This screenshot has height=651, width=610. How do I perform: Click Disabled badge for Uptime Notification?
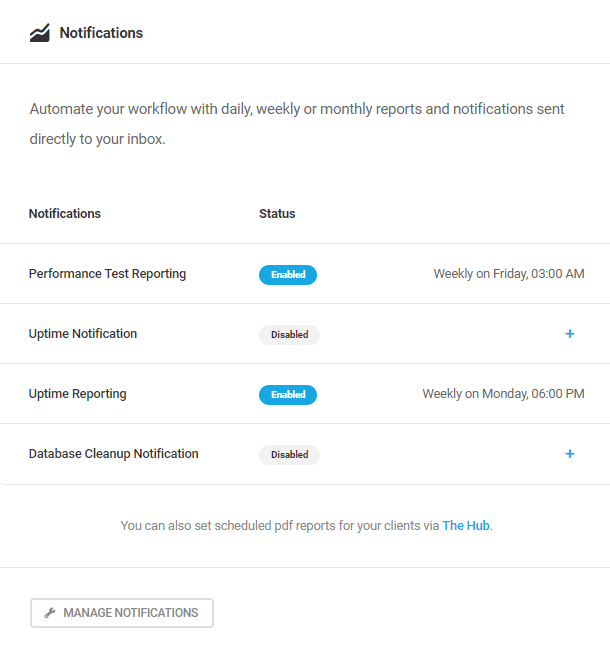[289, 335]
